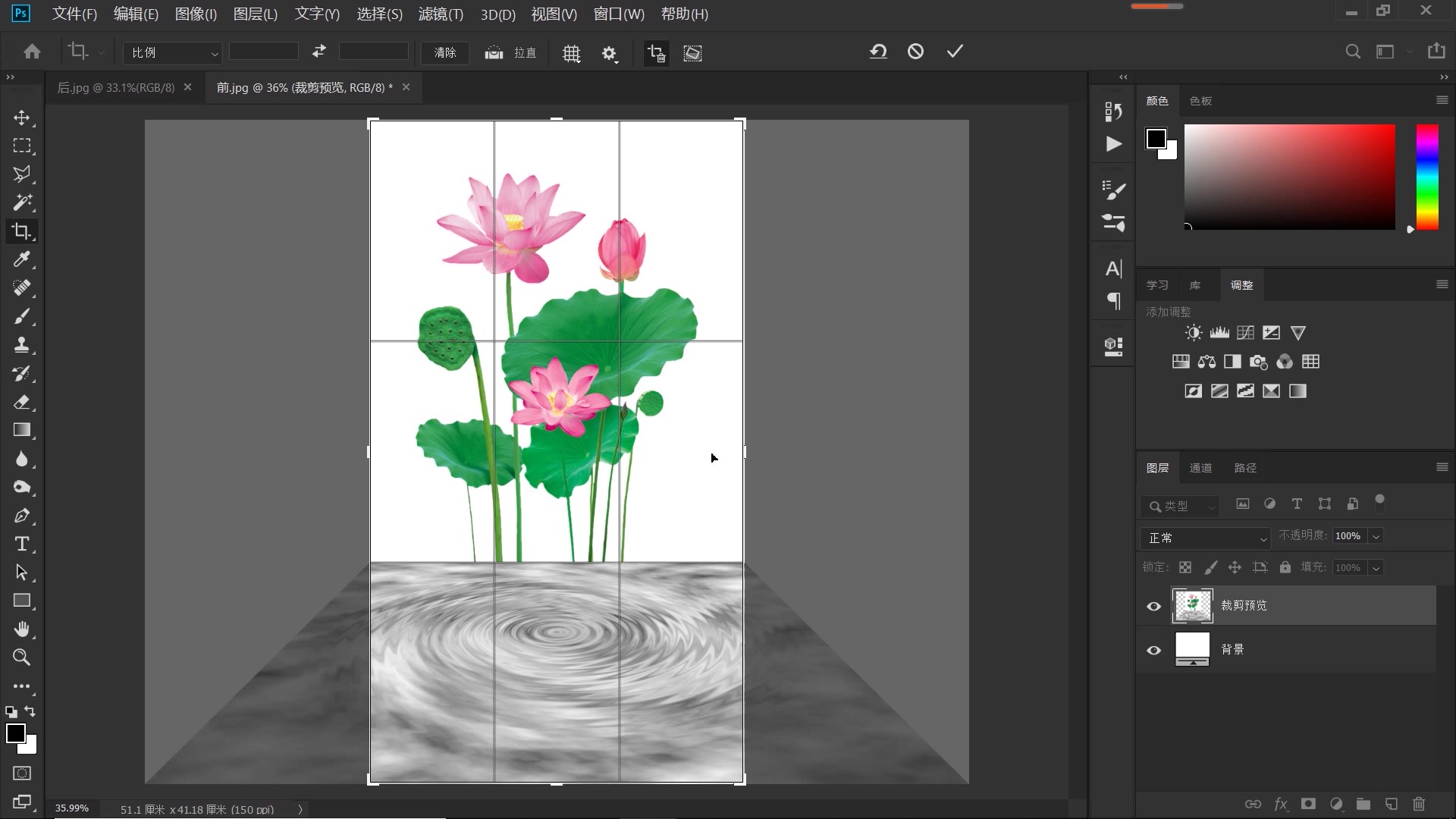Click the 清除 button
Screen dimensions: 1456x819
point(445,52)
